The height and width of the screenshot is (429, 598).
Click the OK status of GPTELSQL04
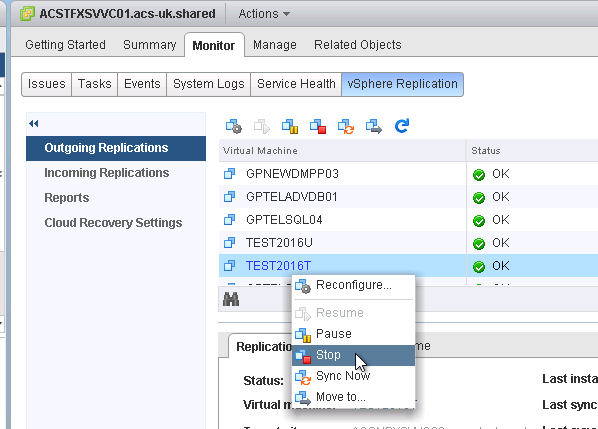tap(500, 220)
